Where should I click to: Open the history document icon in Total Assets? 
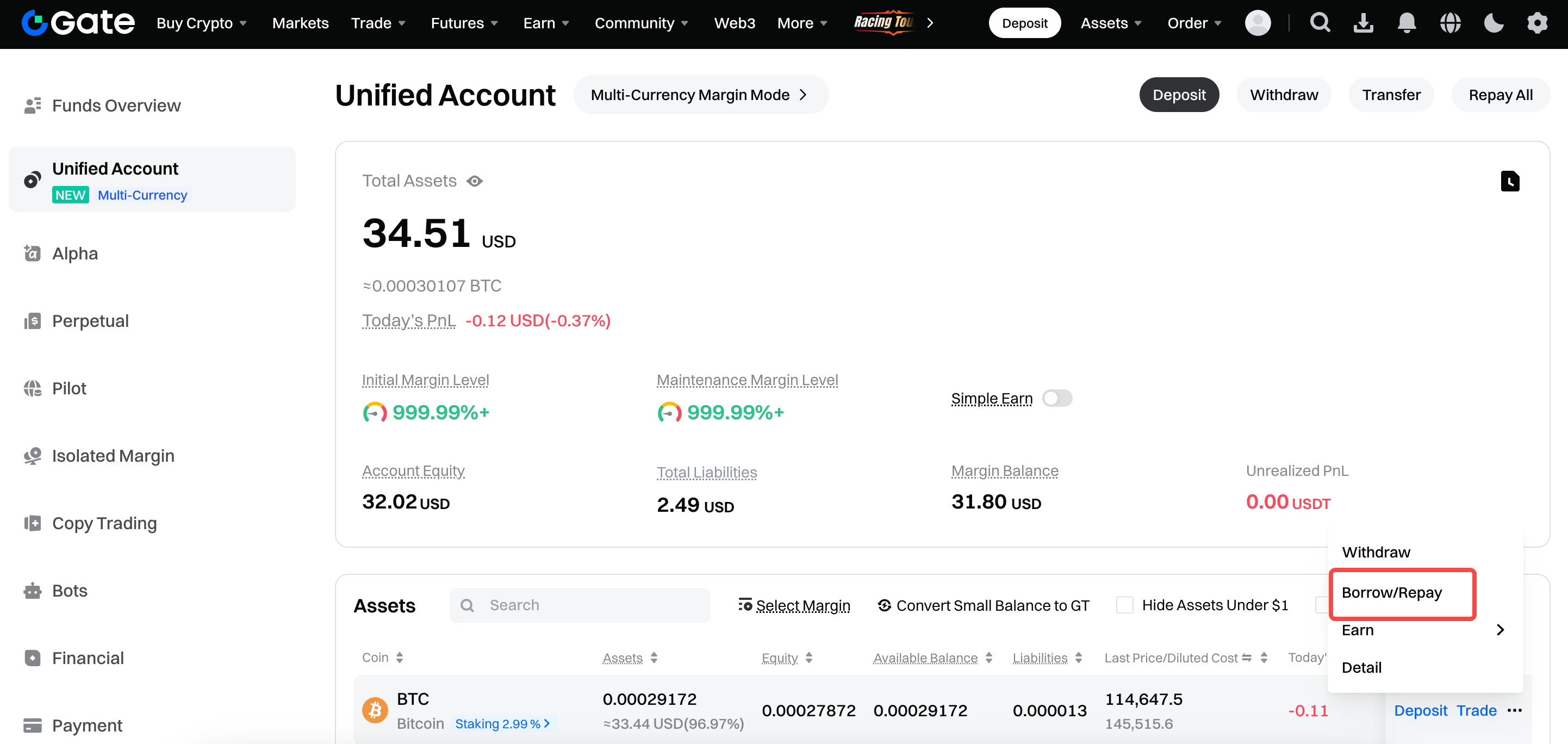coord(1510,182)
